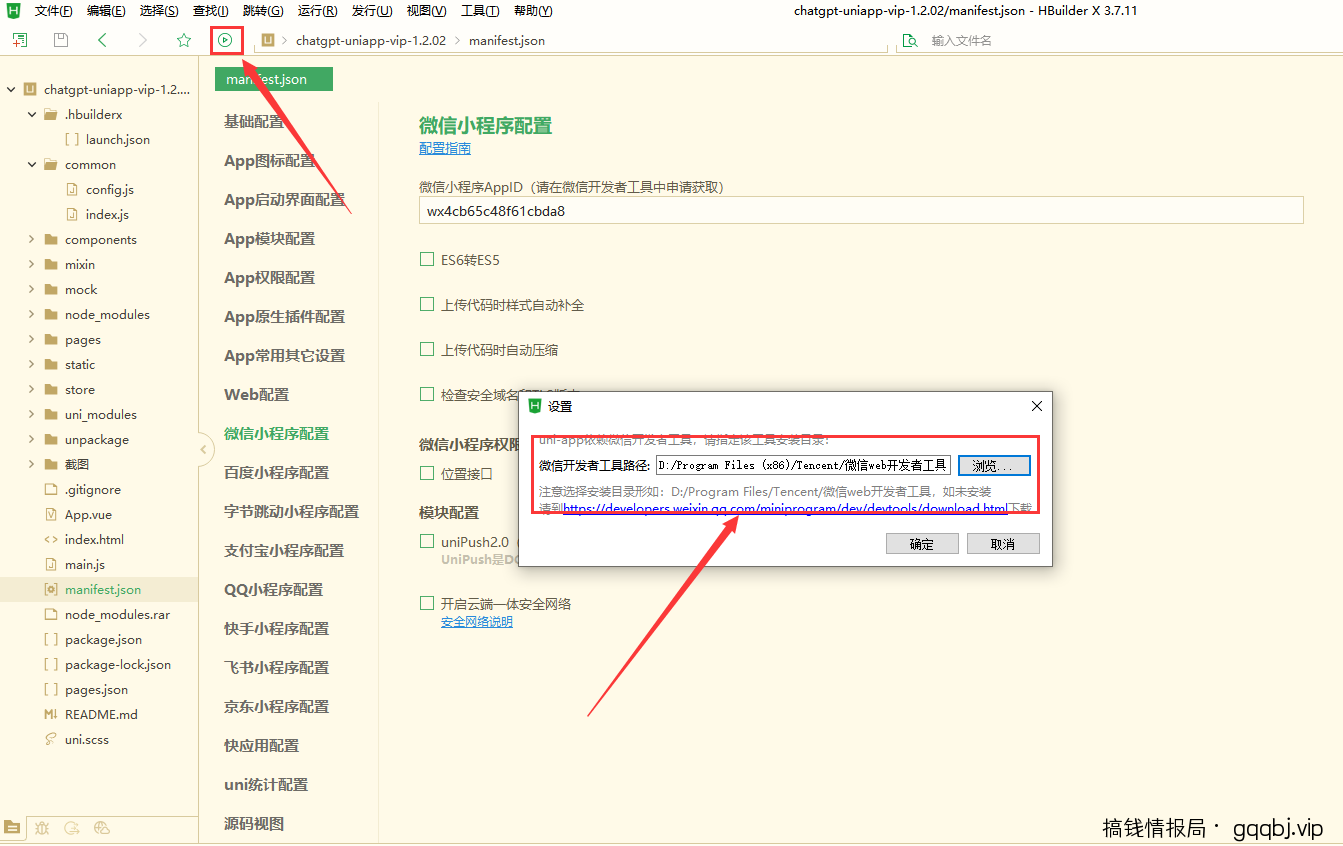Open the debug console icon
This screenshot has width=1343, height=846.
click(x=41, y=828)
